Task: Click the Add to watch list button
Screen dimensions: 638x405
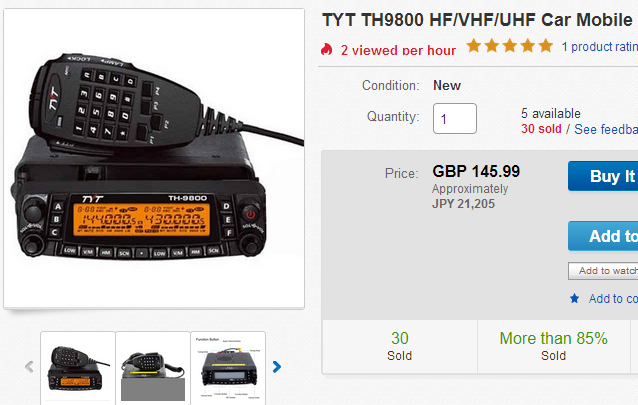Action: pyautogui.click(x=603, y=271)
